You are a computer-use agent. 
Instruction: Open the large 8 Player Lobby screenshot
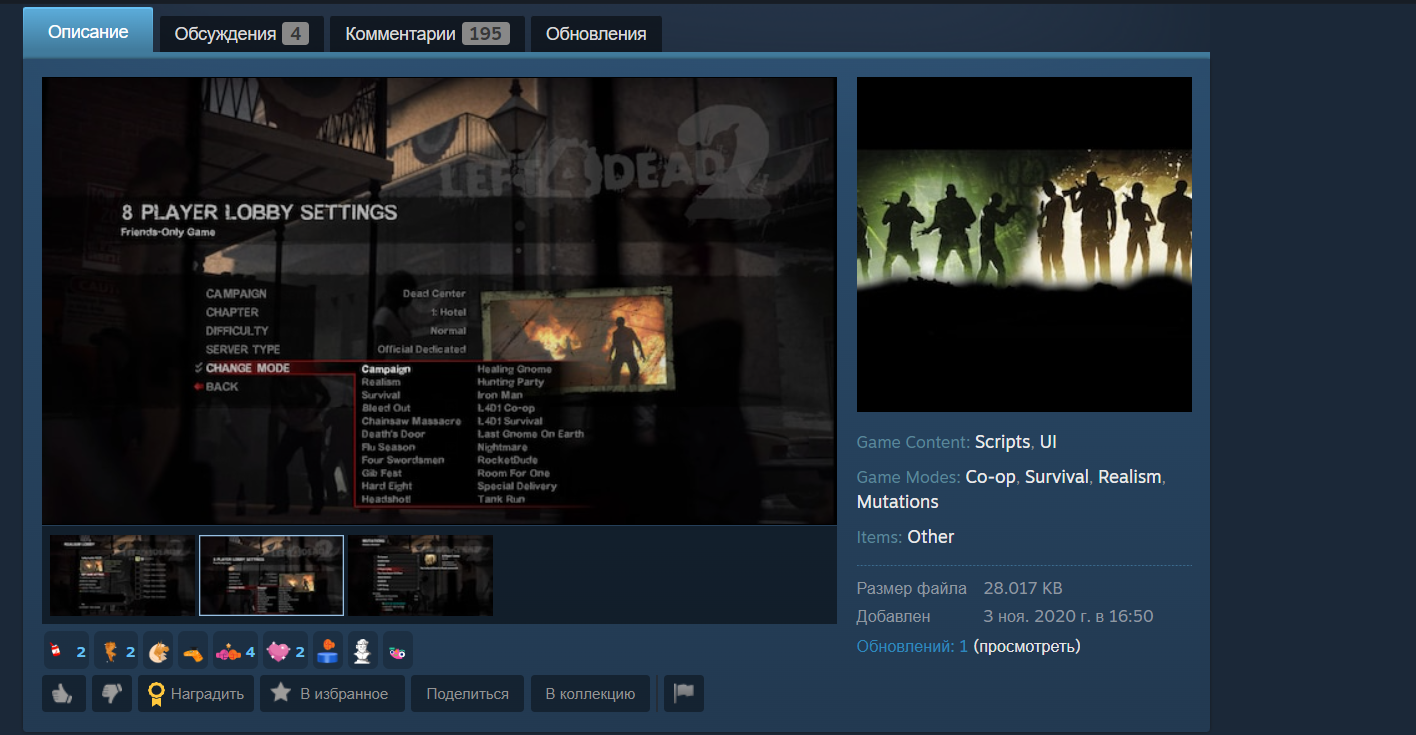click(439, 301)
